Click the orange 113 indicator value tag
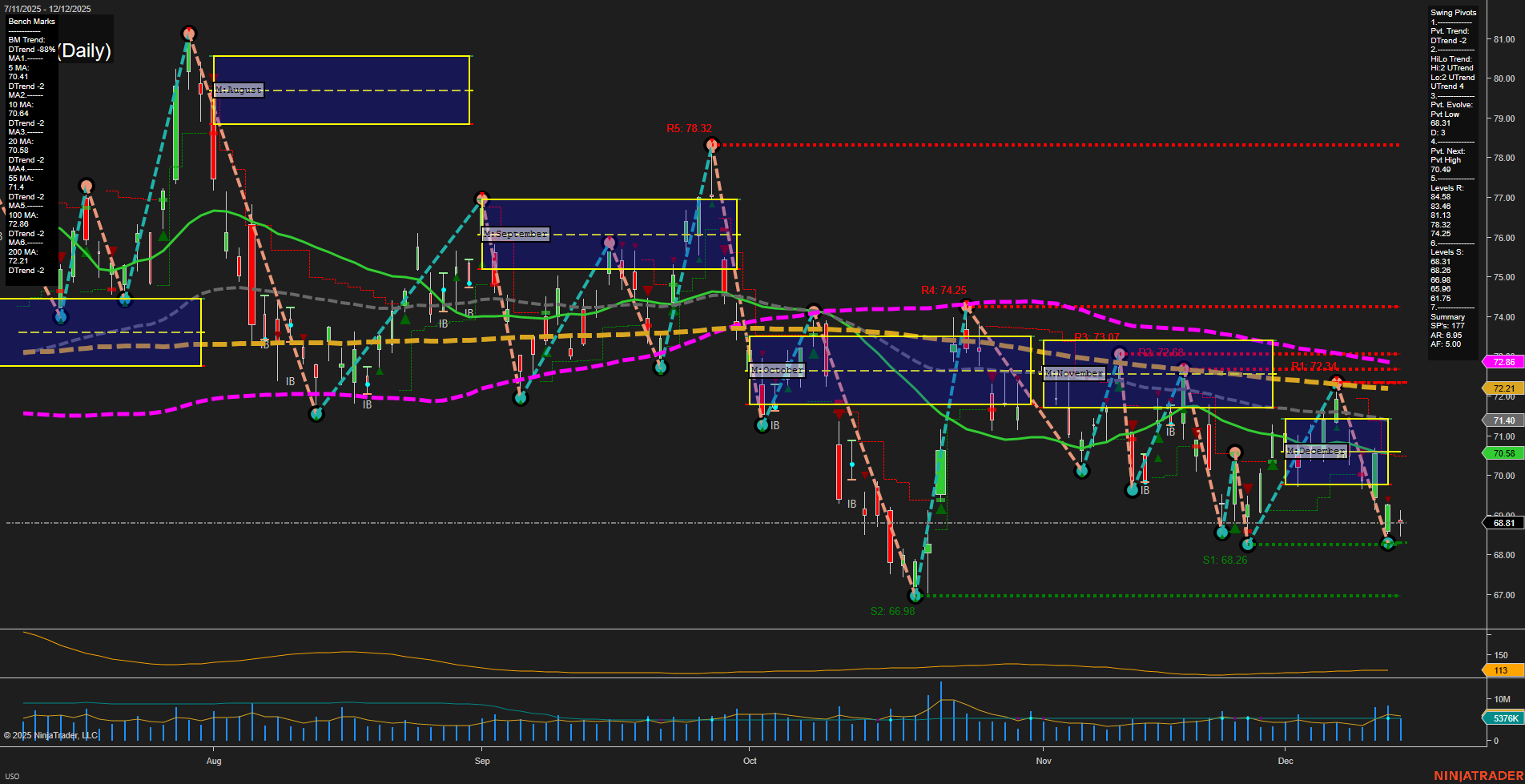Image resolution: width=1525 pixels, height=784 pixels. (1499, 670)
